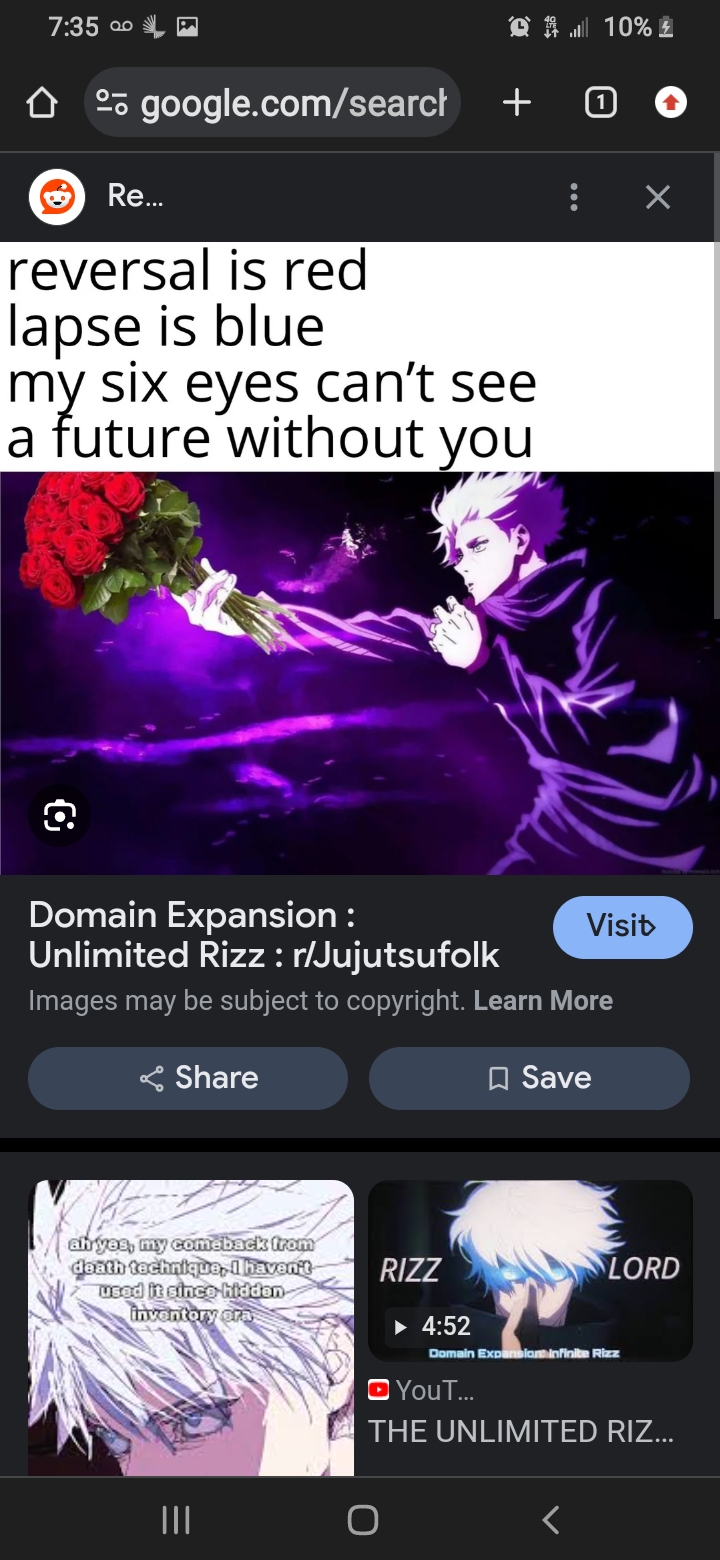Tap the red Chrome update icon
Screen dimensions: 720x1560
point(671,102)
